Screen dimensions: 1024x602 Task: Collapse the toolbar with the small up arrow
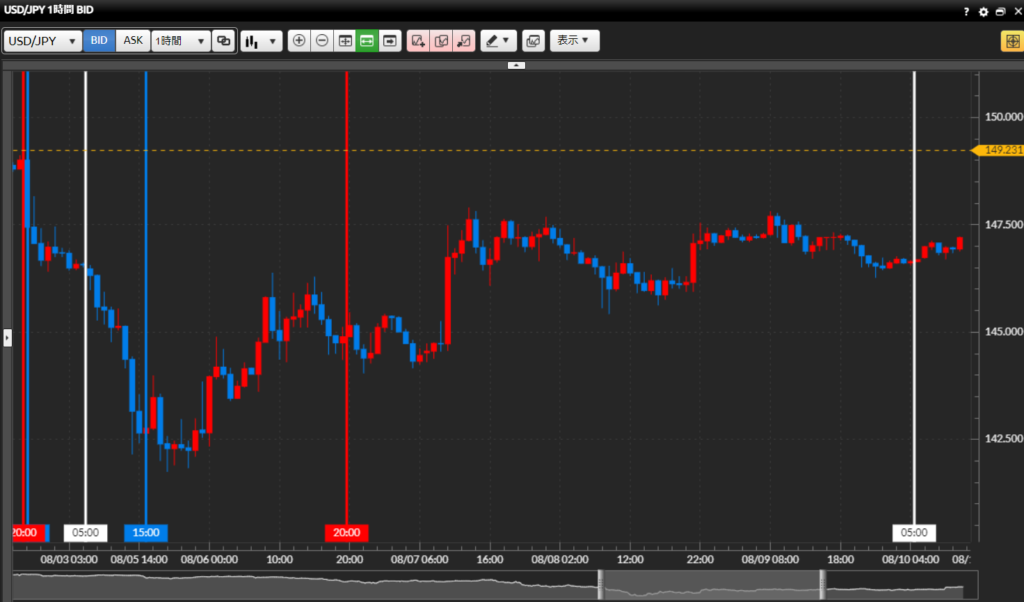[x=516, y=65]
